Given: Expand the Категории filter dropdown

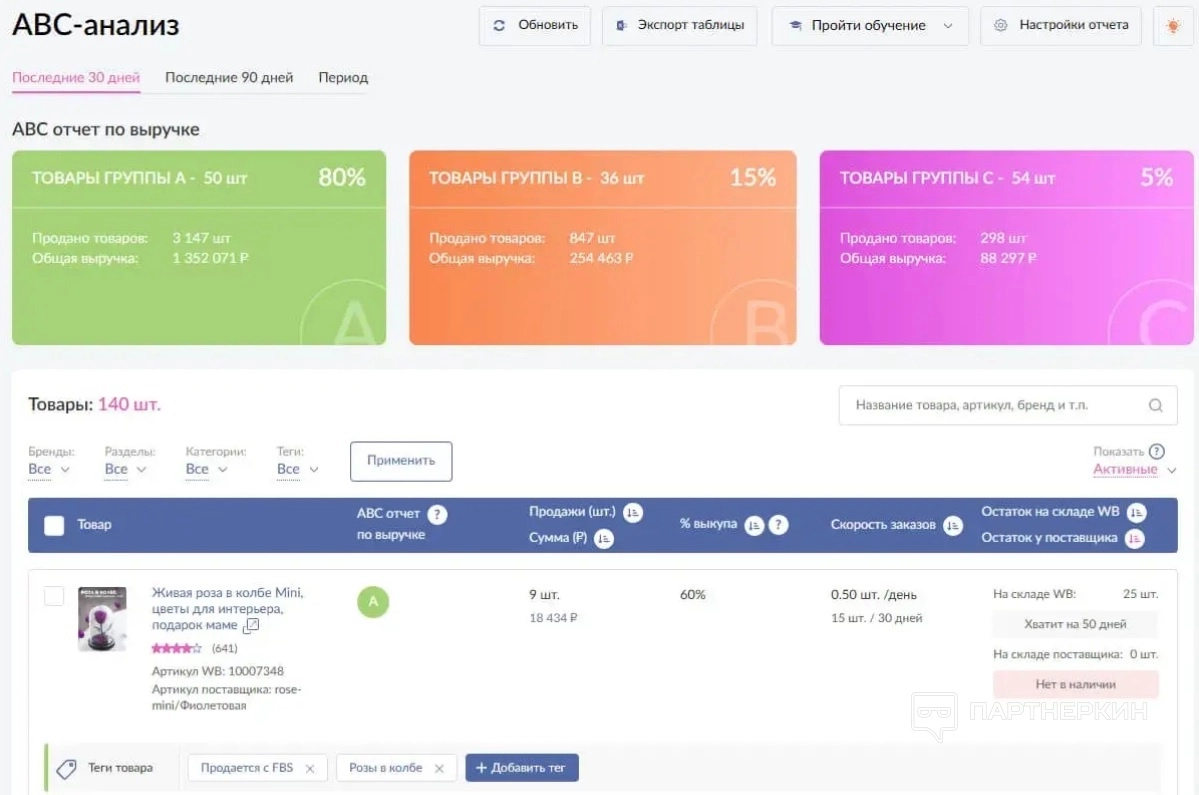Looking at the screenshot, I should (x=206, y=469).
